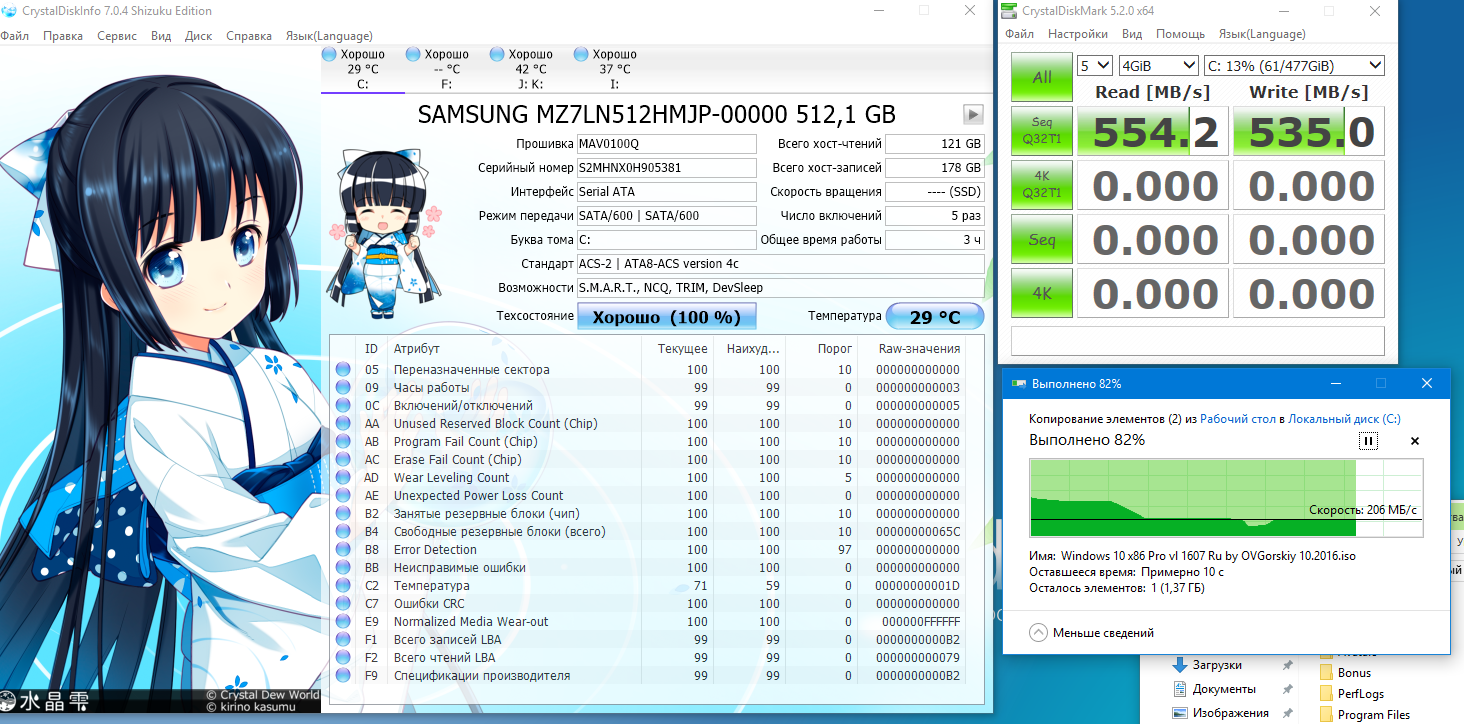Click the next disk arrow button in CrystalDiskInfo

coord(972,114)
